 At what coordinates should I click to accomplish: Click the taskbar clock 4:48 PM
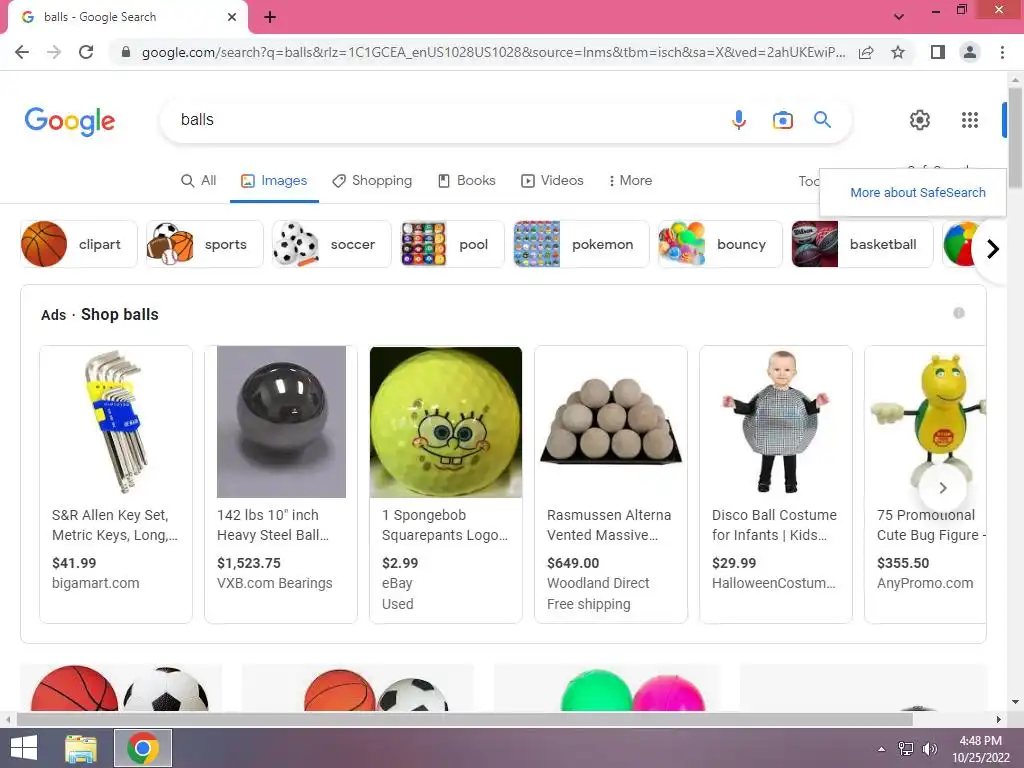[980, 741]
